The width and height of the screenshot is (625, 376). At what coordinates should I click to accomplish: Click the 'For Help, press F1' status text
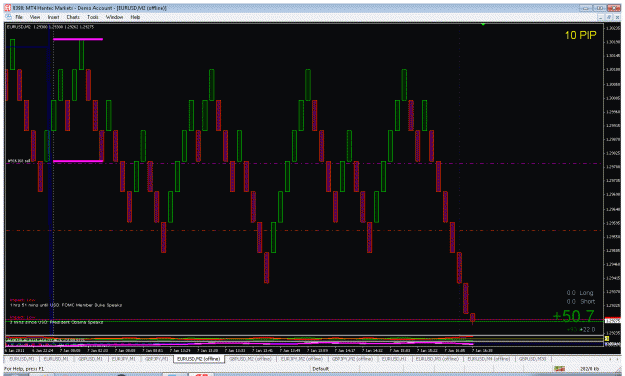pyautogui.click(x=24, y=369)
